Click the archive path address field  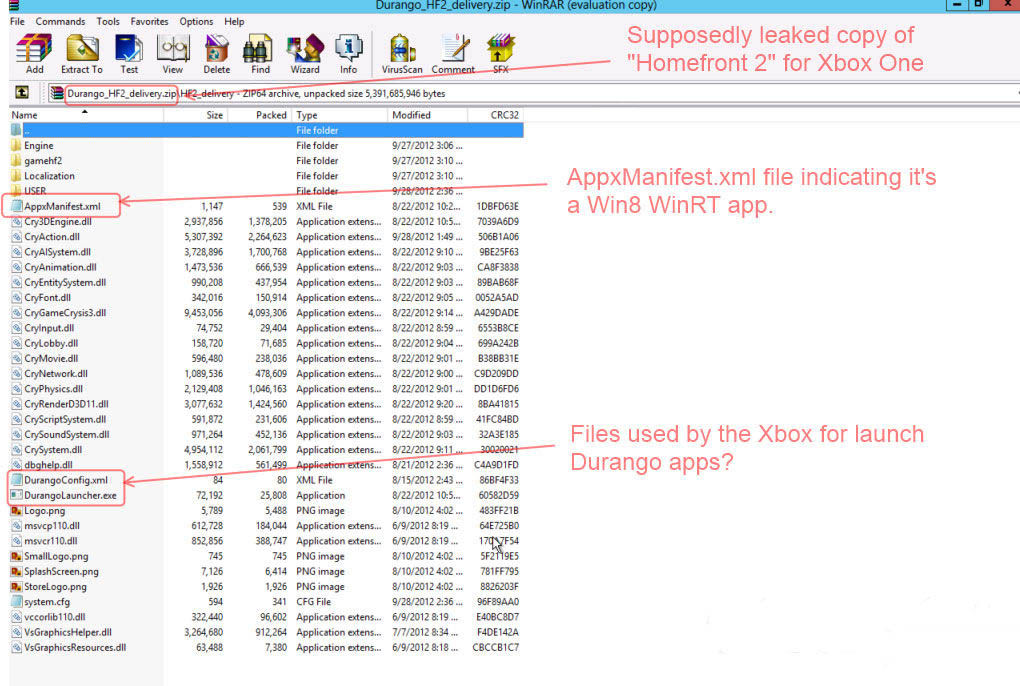click(533, 94)
